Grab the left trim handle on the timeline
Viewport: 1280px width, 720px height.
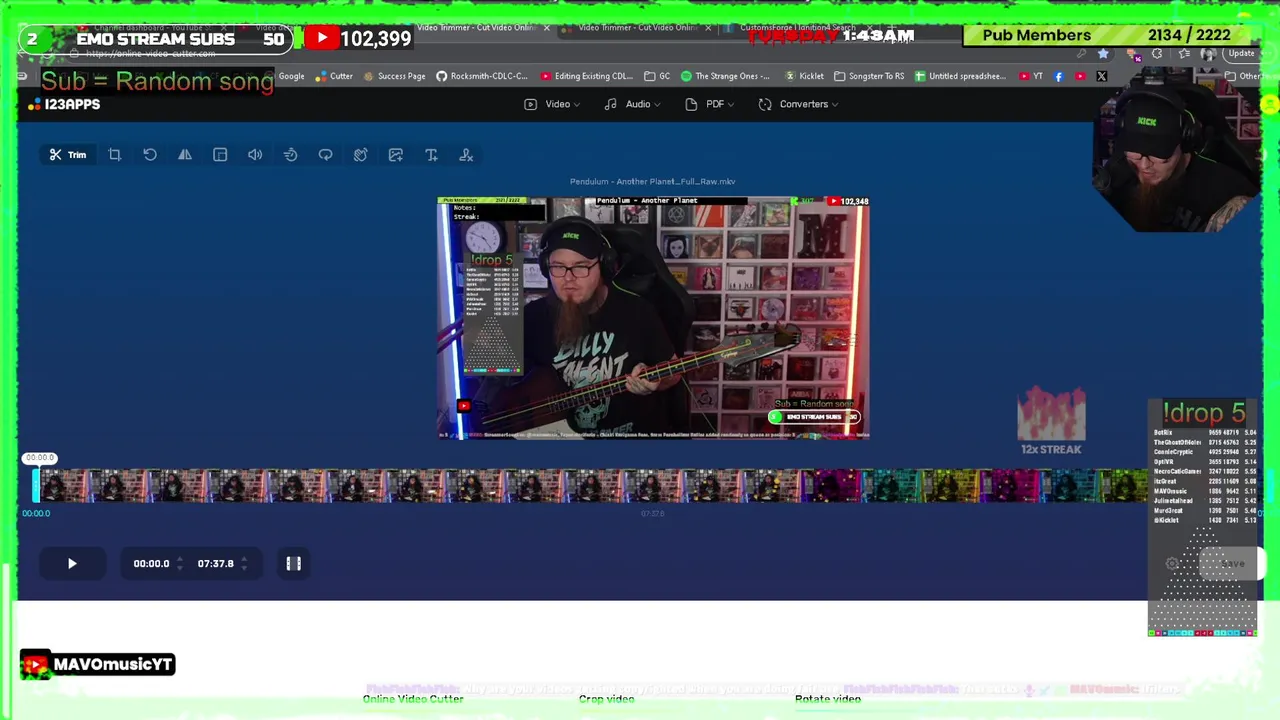pos(36,487)
